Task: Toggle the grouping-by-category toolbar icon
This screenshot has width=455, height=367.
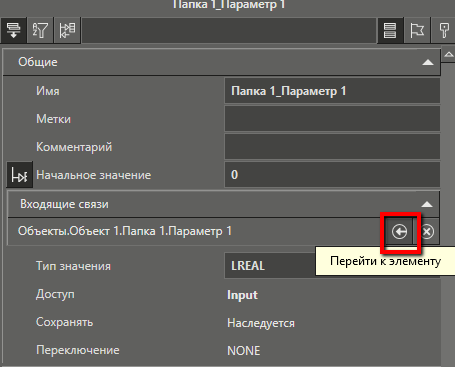Action: 13,31
